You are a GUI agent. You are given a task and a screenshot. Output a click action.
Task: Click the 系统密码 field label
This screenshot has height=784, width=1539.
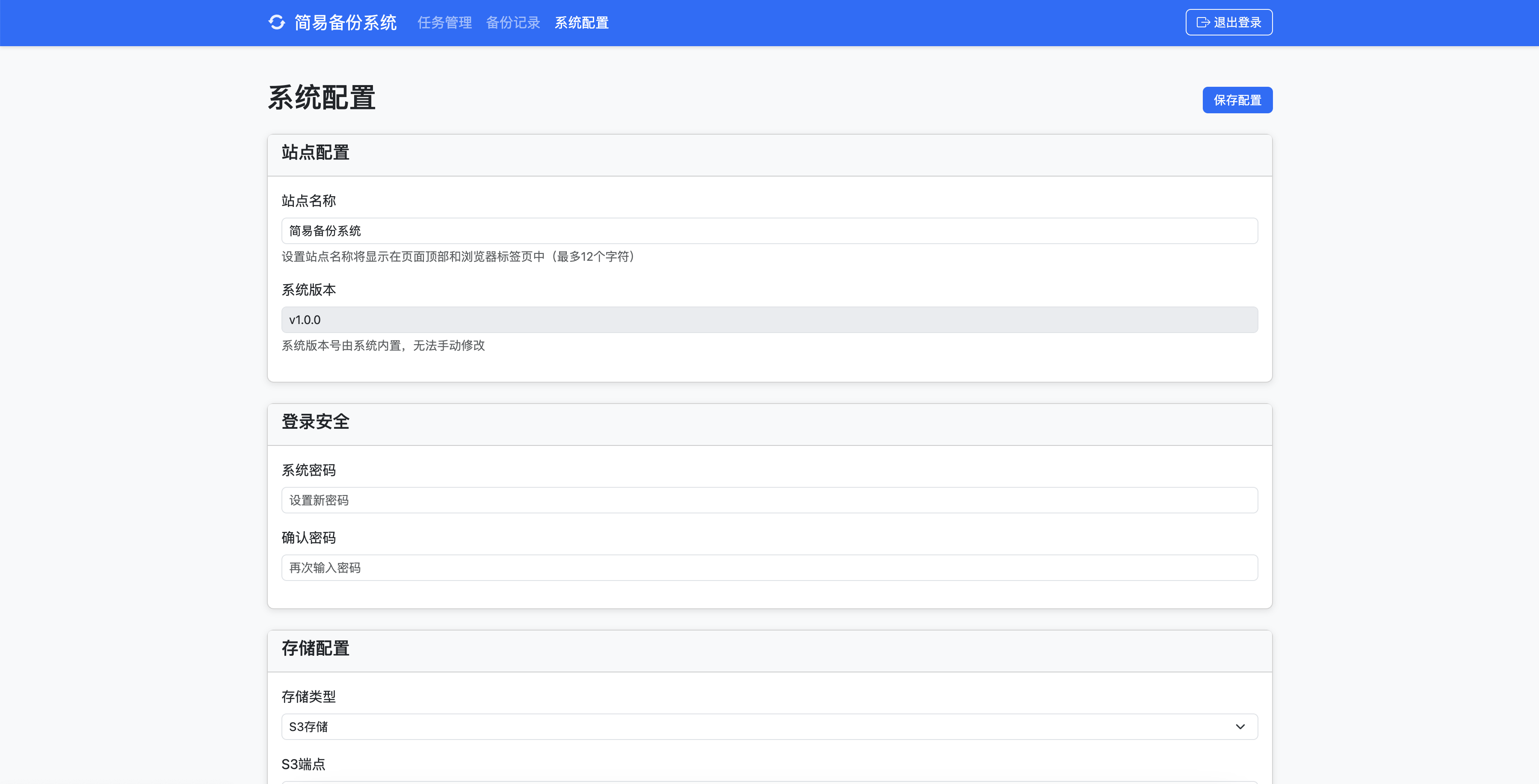[308, 471]
